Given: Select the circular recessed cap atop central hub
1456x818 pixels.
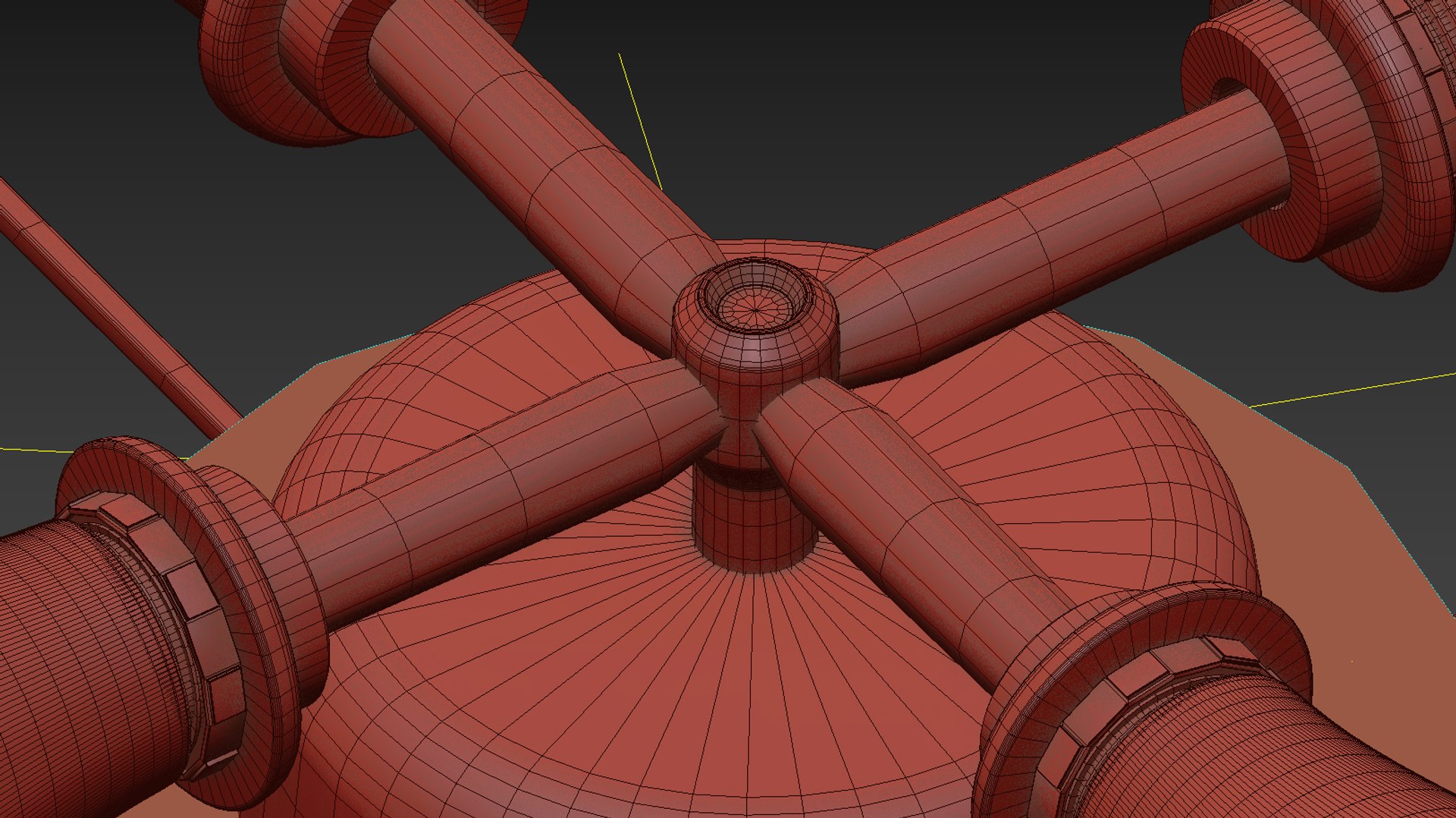Looking at the screenshot, I should [x=756, y=296].
